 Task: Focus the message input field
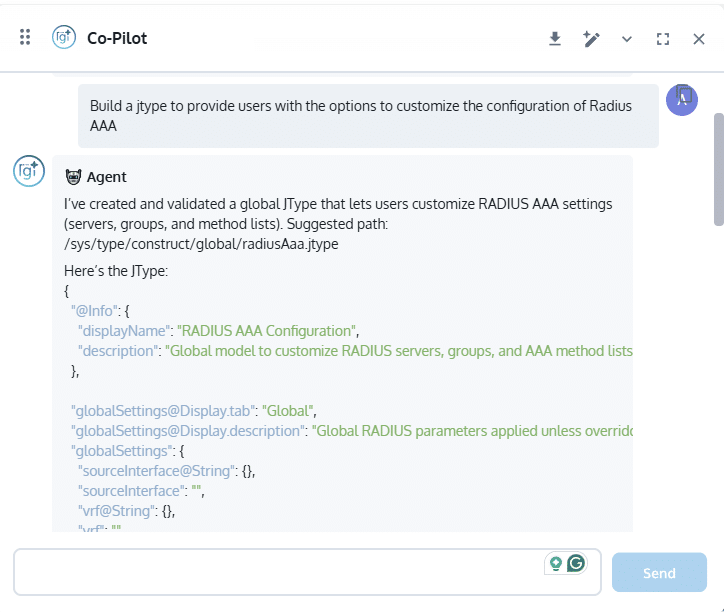280,572
